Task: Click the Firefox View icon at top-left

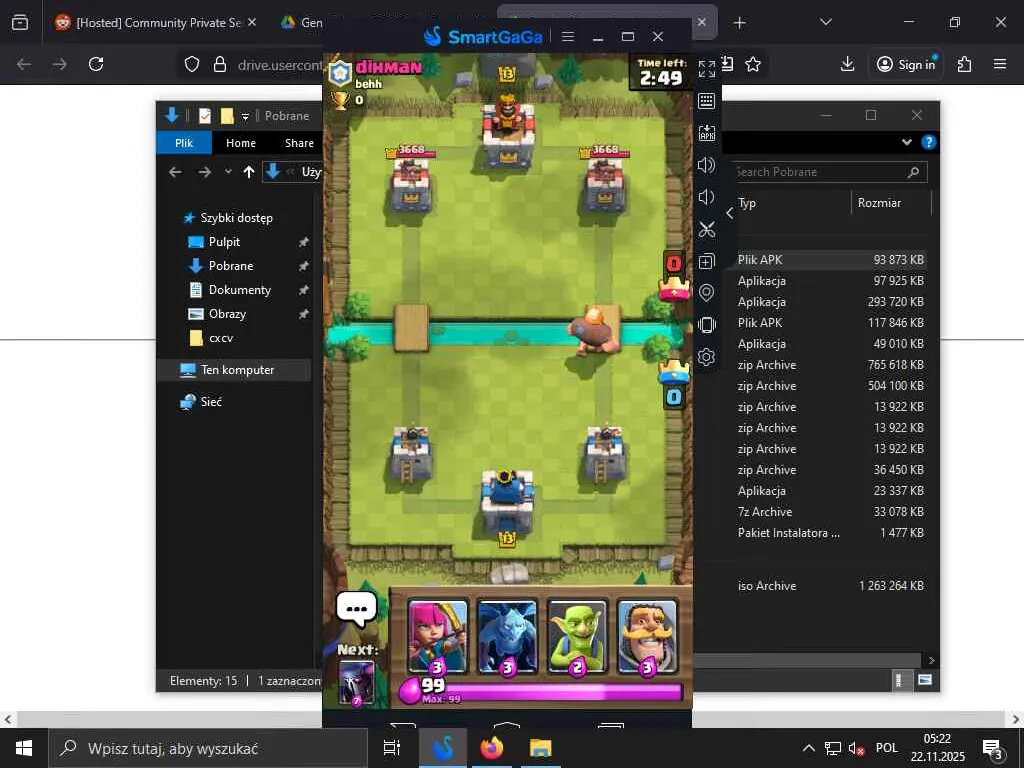Action: 20,22
